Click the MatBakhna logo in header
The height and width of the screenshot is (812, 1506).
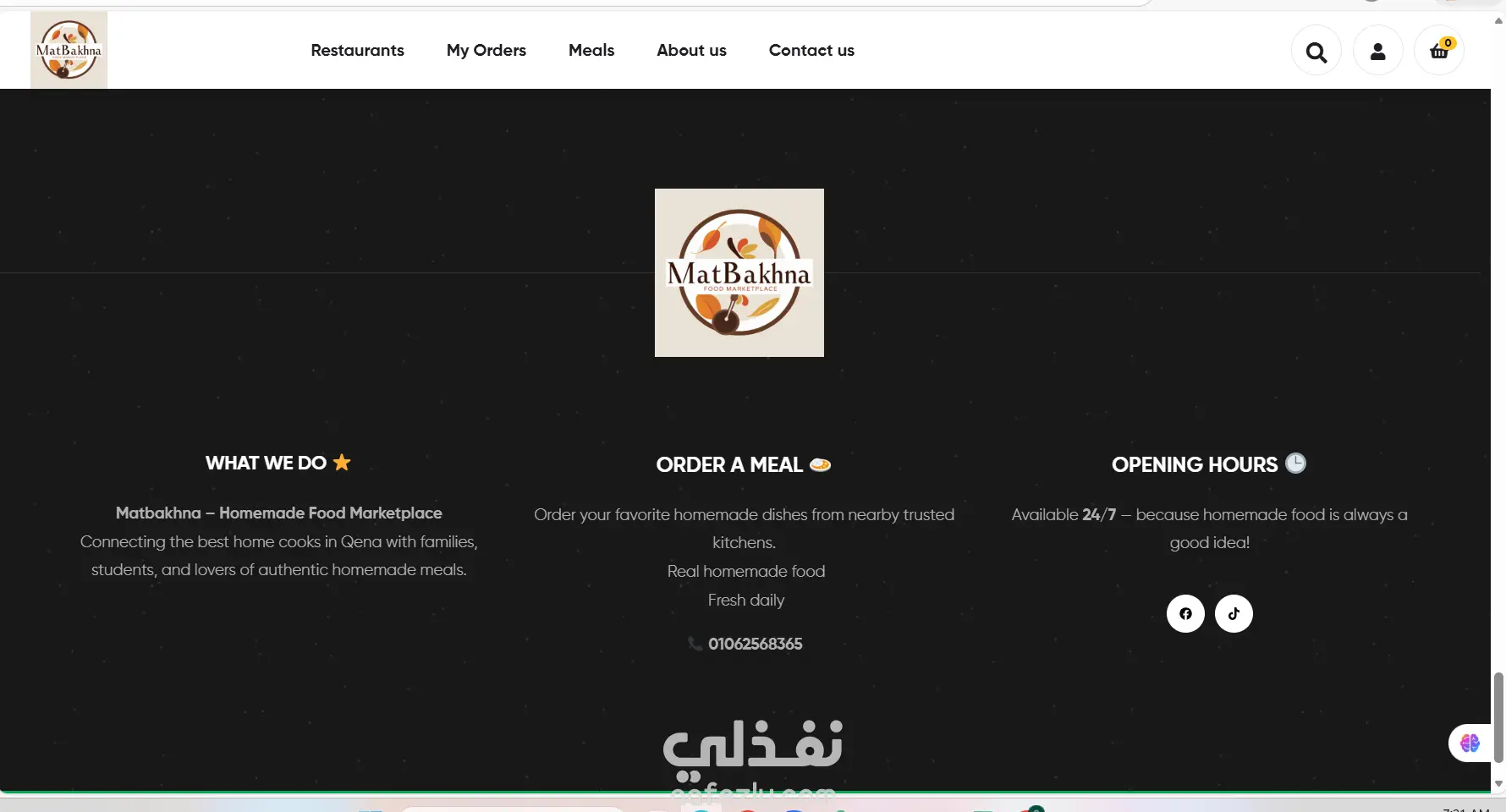click(69, 50)
